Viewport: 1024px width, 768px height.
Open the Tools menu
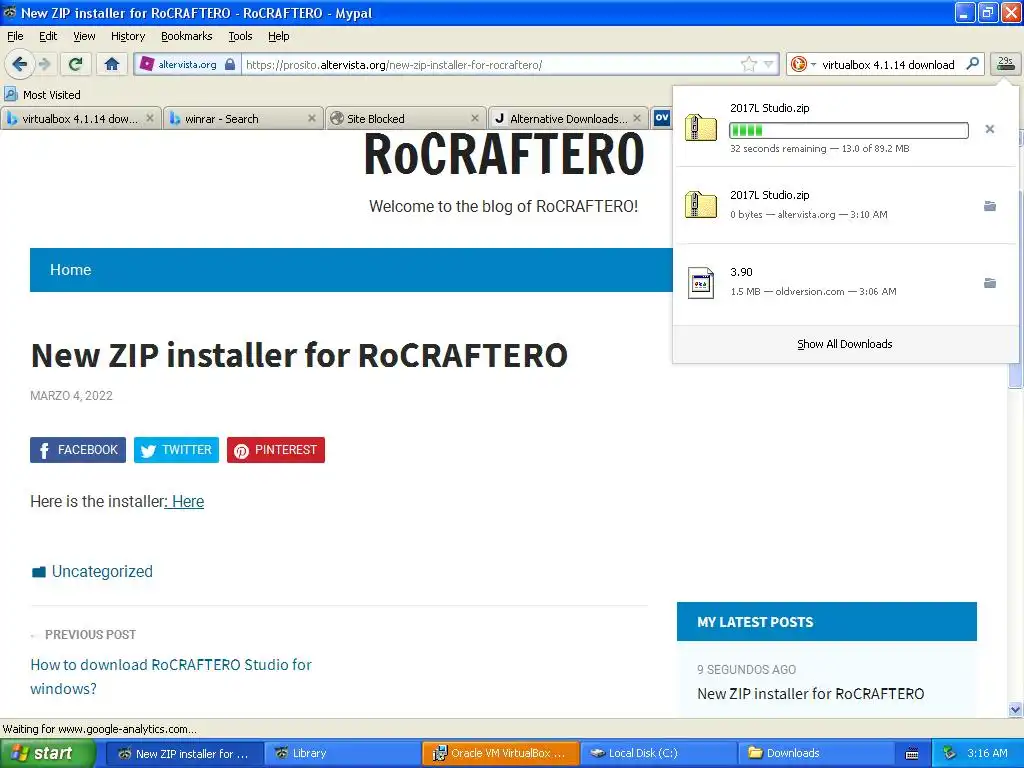coord(240,36)
